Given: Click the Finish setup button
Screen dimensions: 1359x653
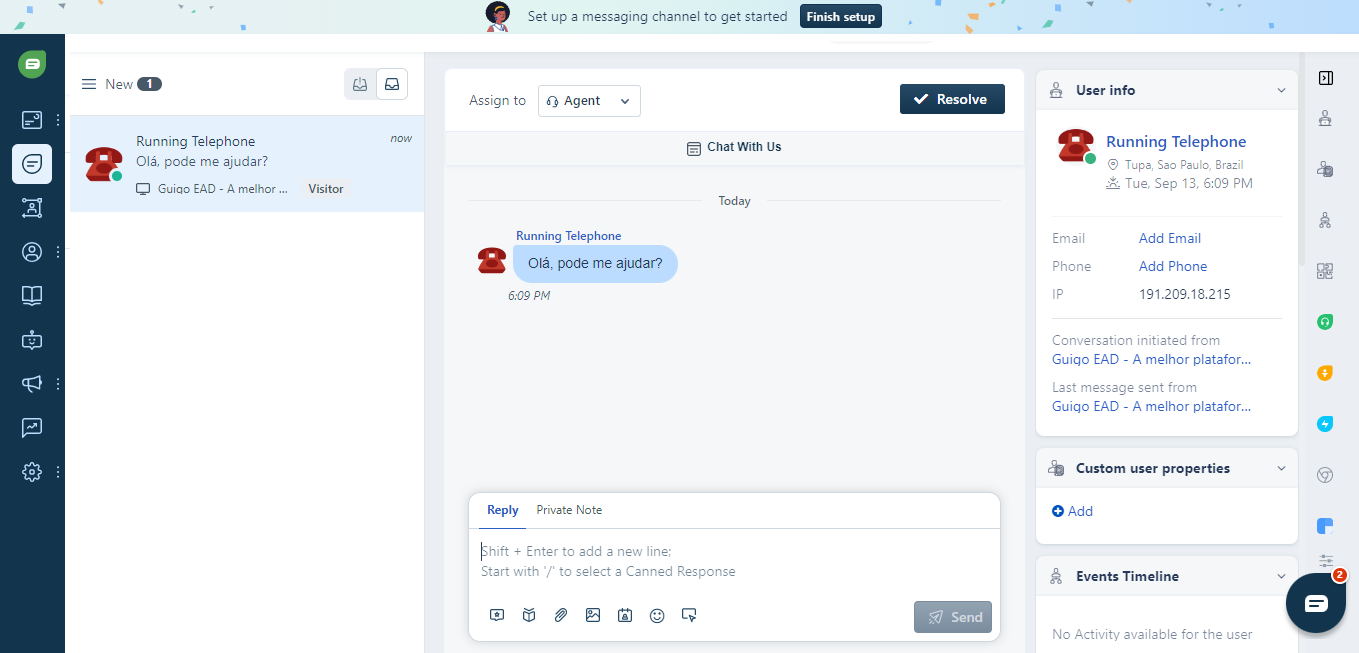Looking at the screenshot, I should click(x=841, y=16).
